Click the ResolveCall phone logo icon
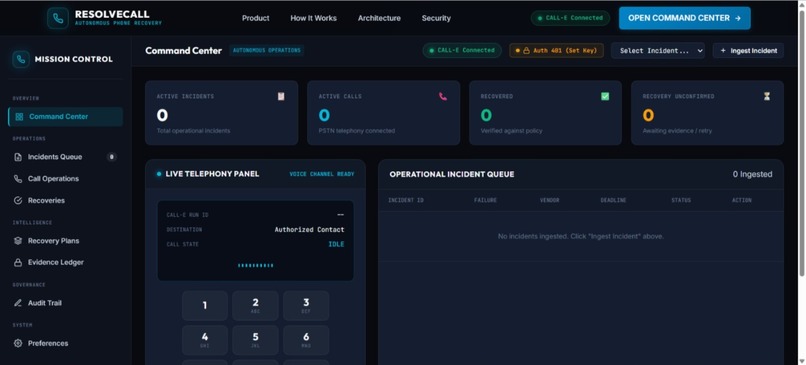The height and width of the screenshot is (365, 806). [x=58, y=18]
